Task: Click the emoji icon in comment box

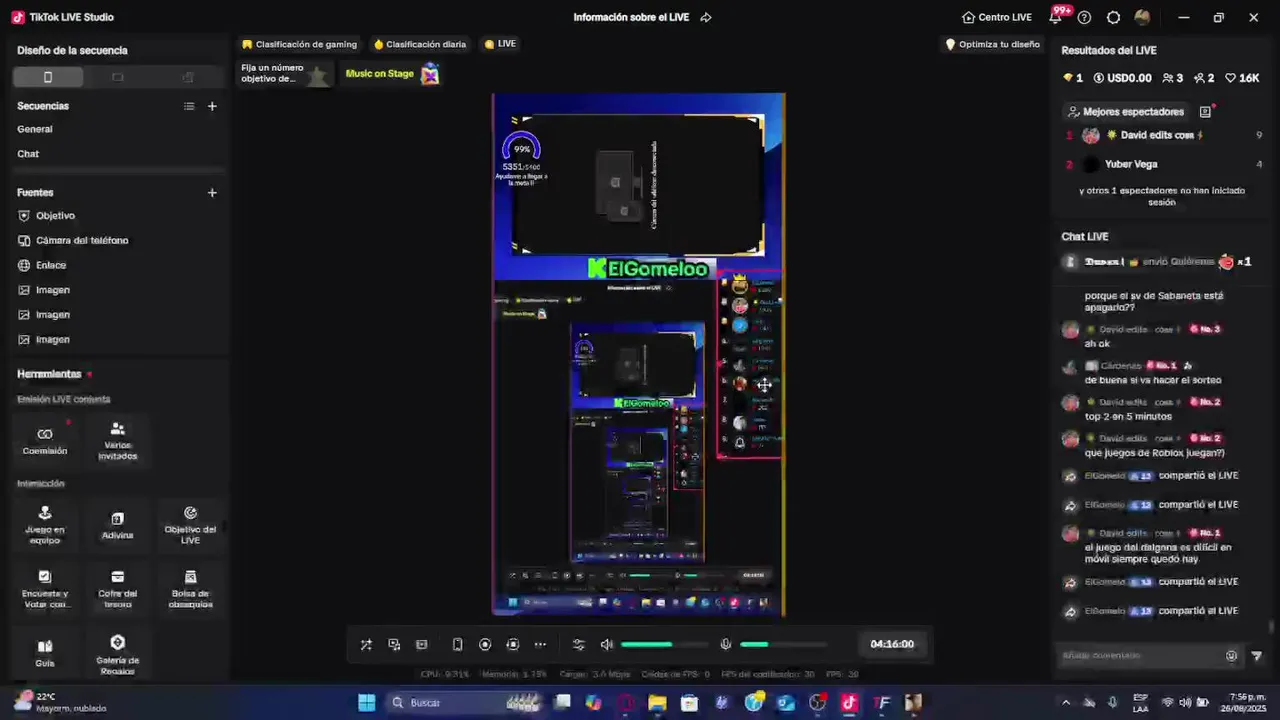Action: pos(1232,656)
